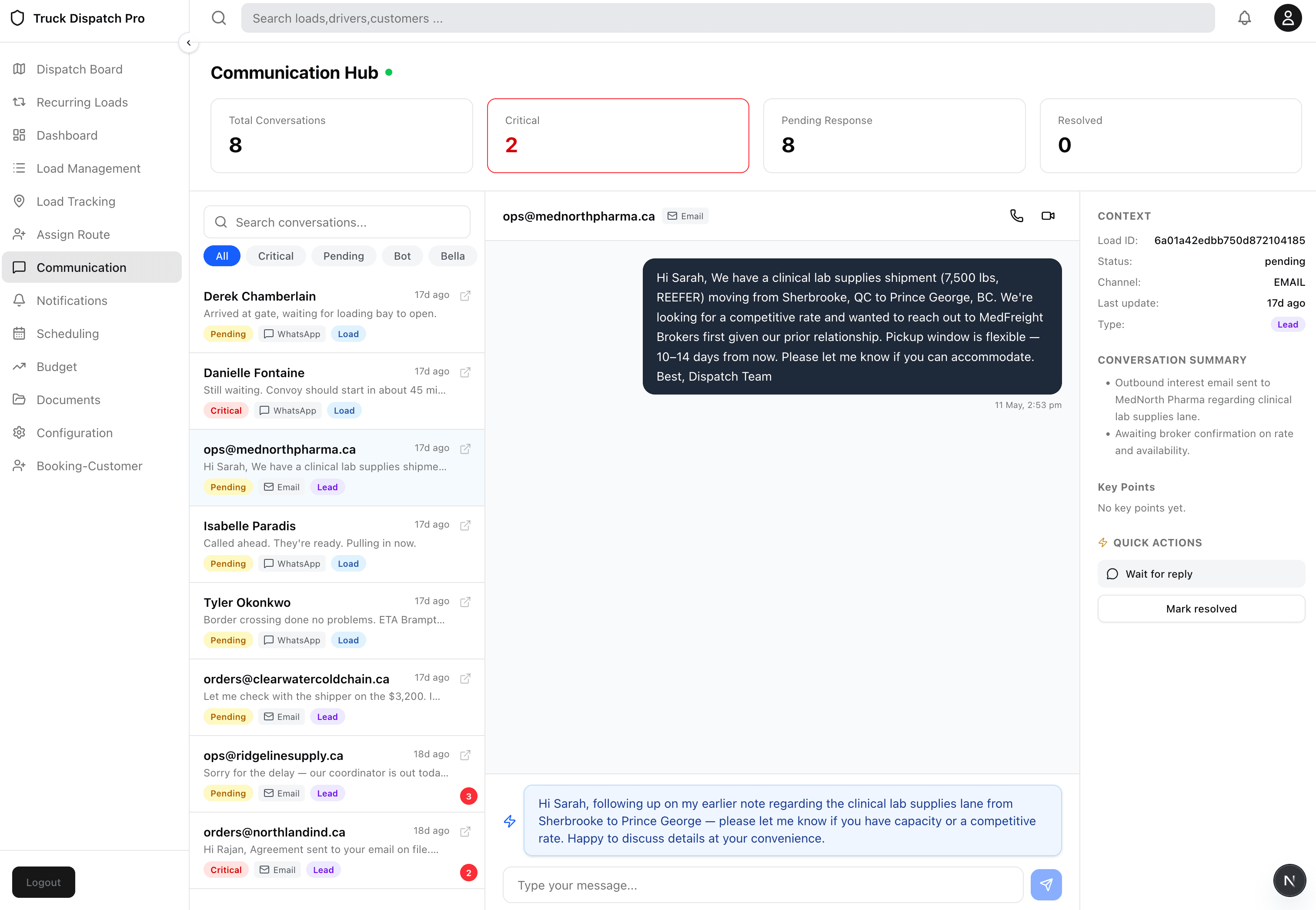Screen dimensions: 1316x910
Task: Focus the Search loads, drivers, customers field
Action: 727,18
